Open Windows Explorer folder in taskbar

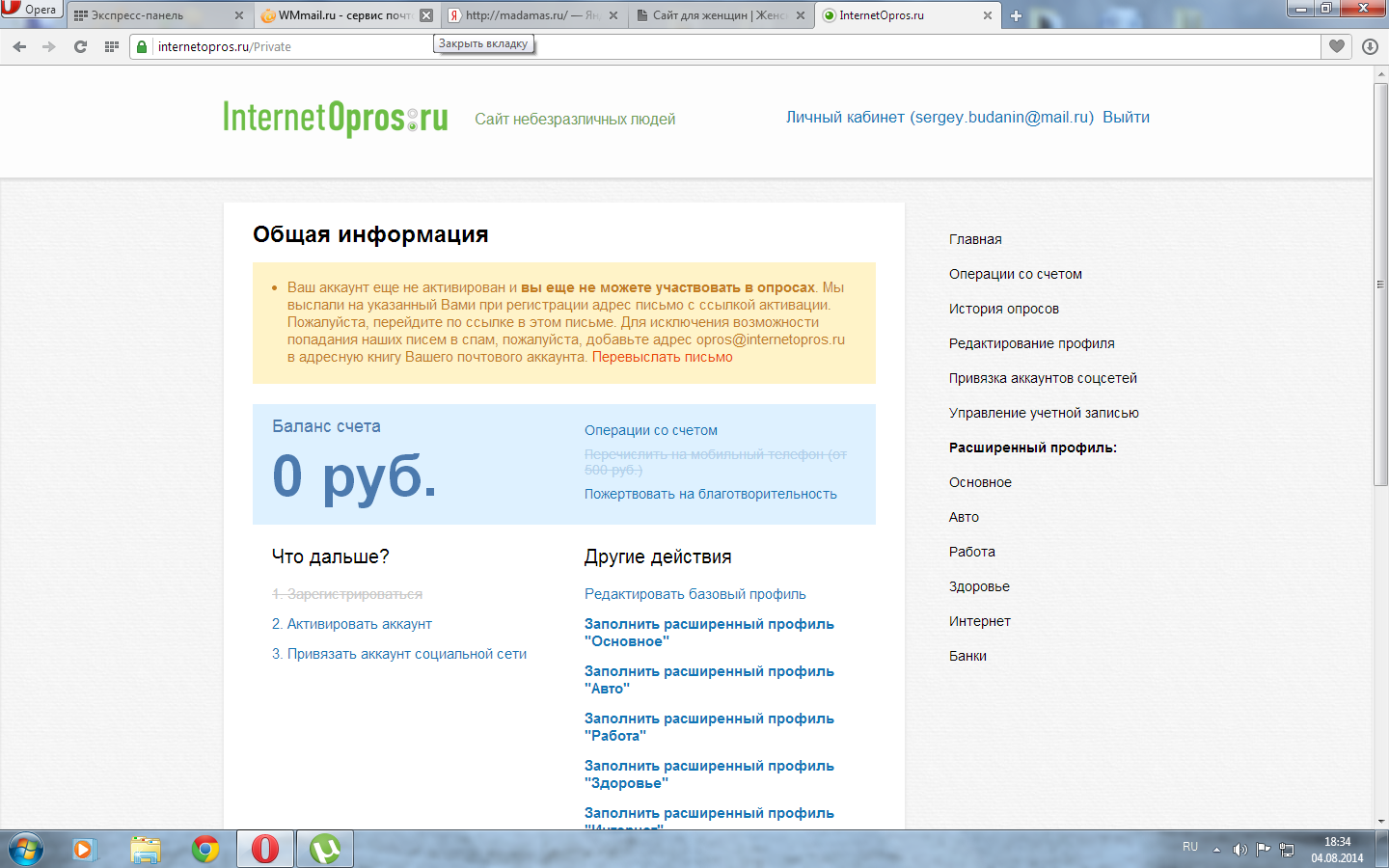coord(146,849)
